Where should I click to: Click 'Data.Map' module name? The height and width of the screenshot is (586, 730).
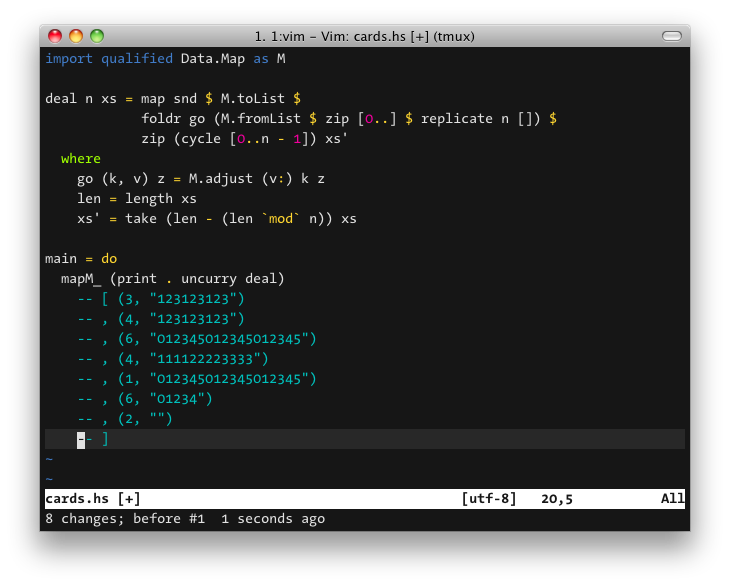pos(213,59)
